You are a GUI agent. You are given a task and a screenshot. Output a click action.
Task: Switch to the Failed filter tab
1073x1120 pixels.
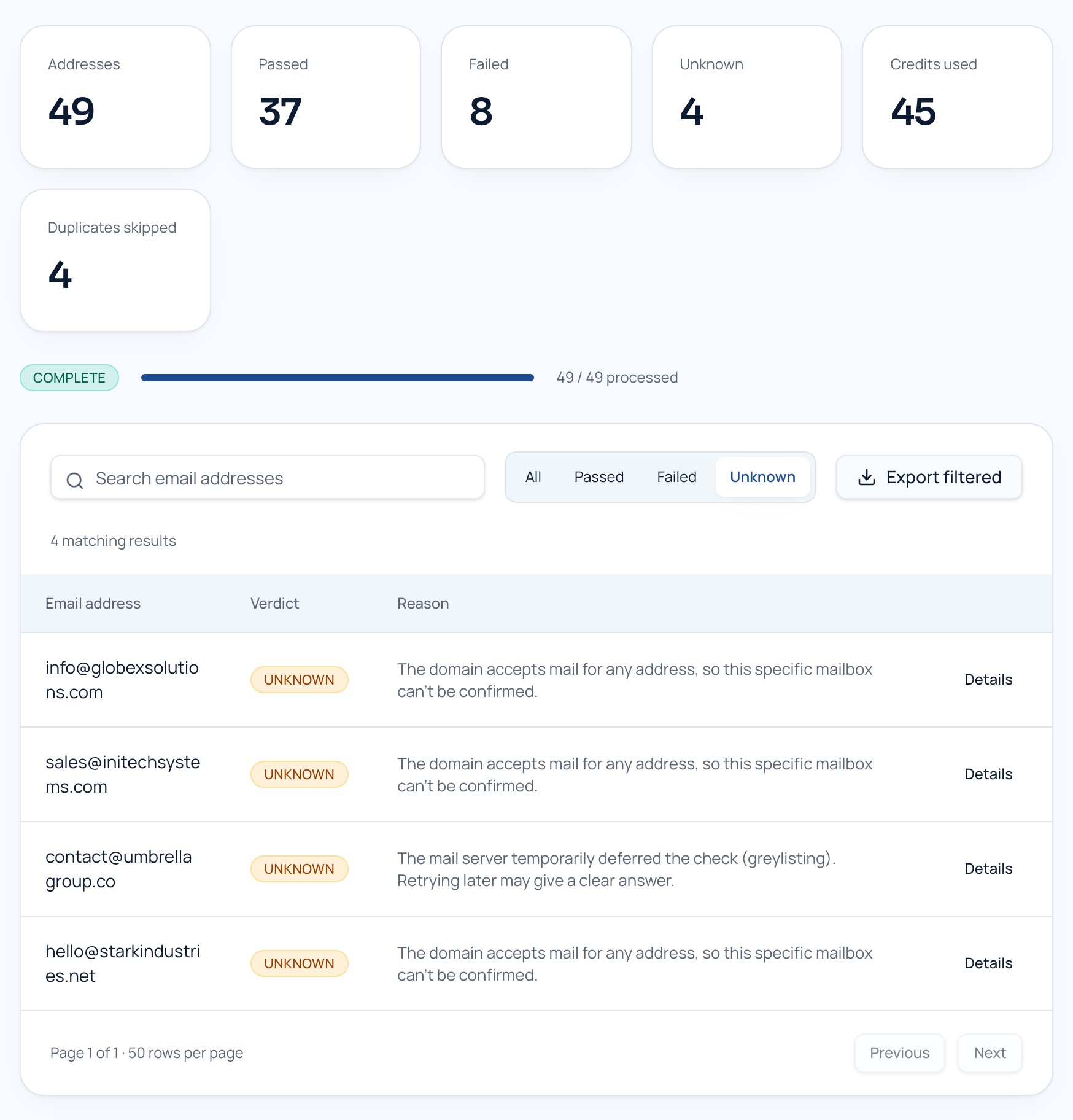coord(676,477)
